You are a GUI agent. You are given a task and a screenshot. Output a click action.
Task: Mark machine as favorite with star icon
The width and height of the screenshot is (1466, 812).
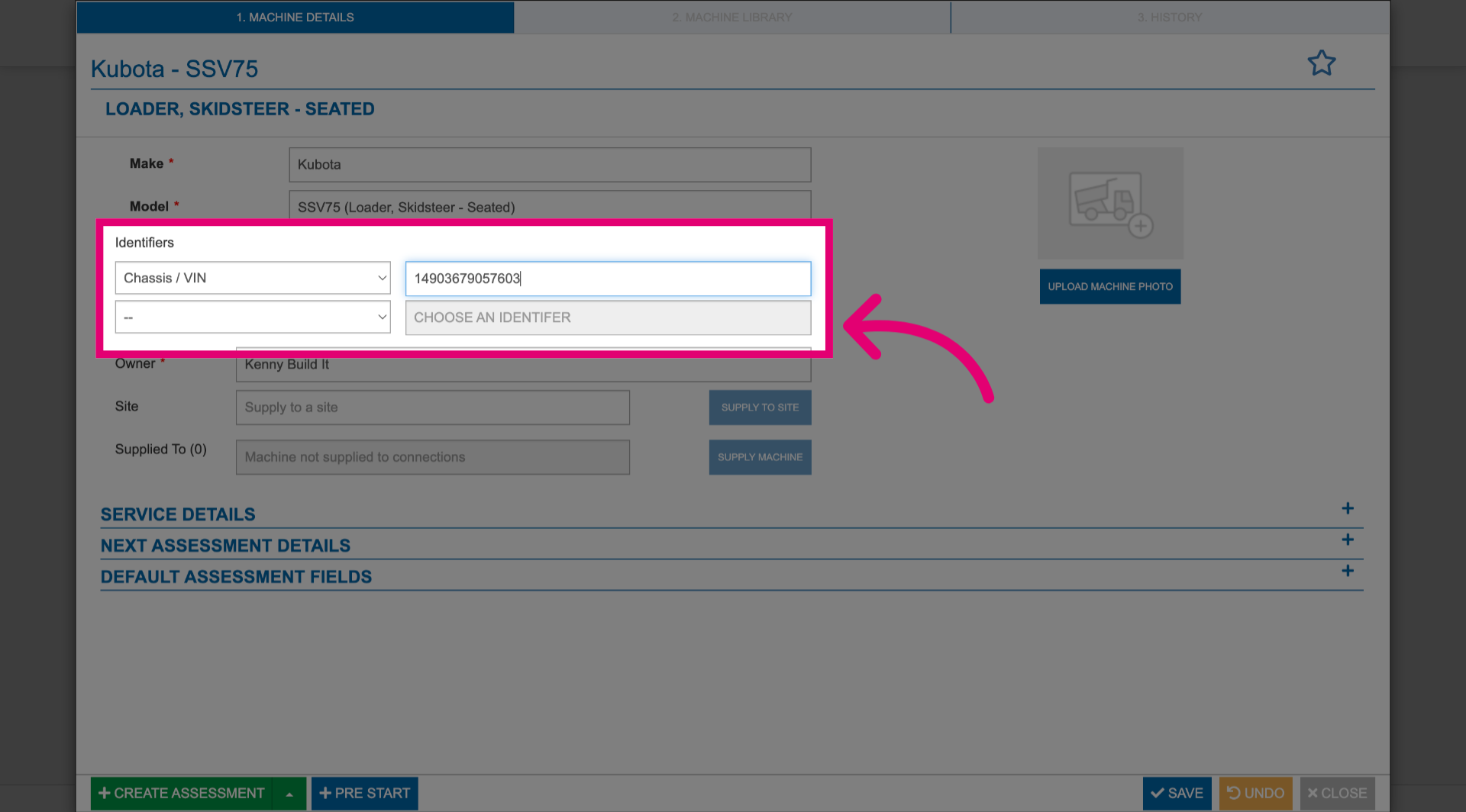coord(1321,63)
